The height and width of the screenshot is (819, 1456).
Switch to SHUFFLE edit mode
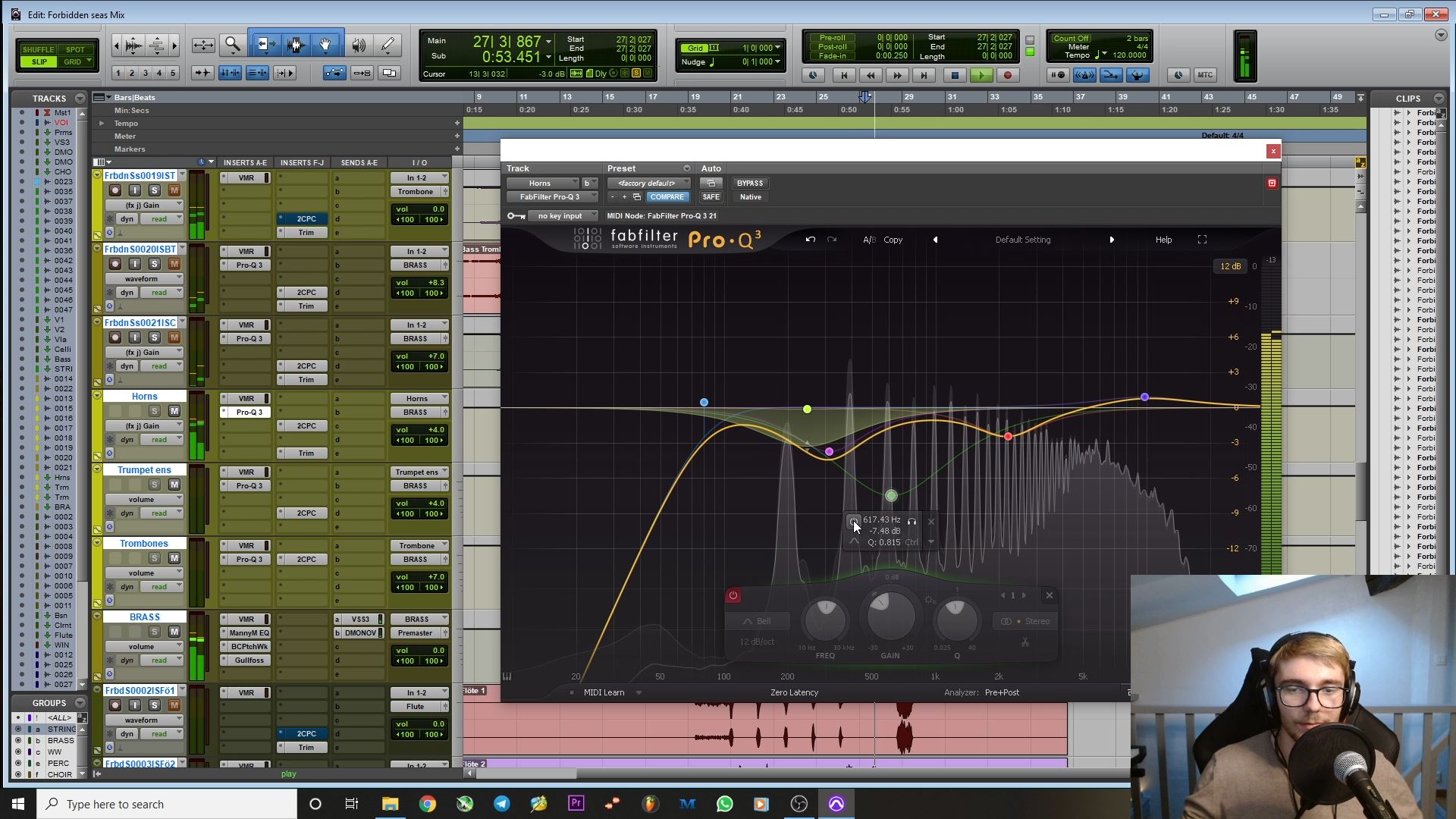tap(37, 49)
